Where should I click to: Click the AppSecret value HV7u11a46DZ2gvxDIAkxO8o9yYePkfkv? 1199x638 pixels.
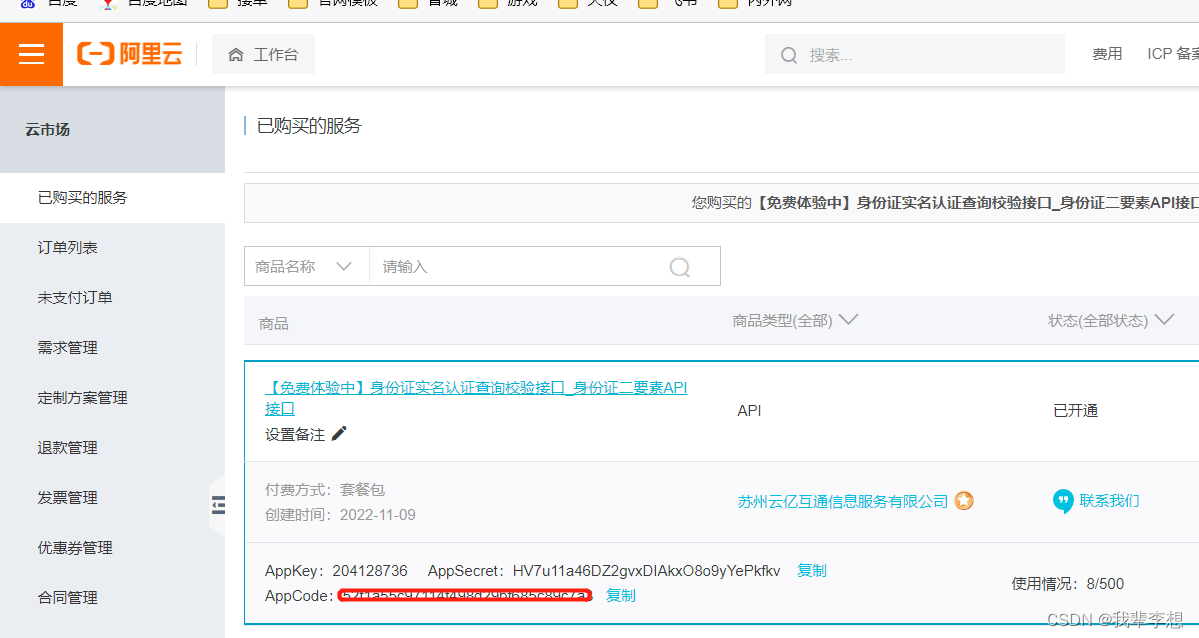[x=646, y=571]
